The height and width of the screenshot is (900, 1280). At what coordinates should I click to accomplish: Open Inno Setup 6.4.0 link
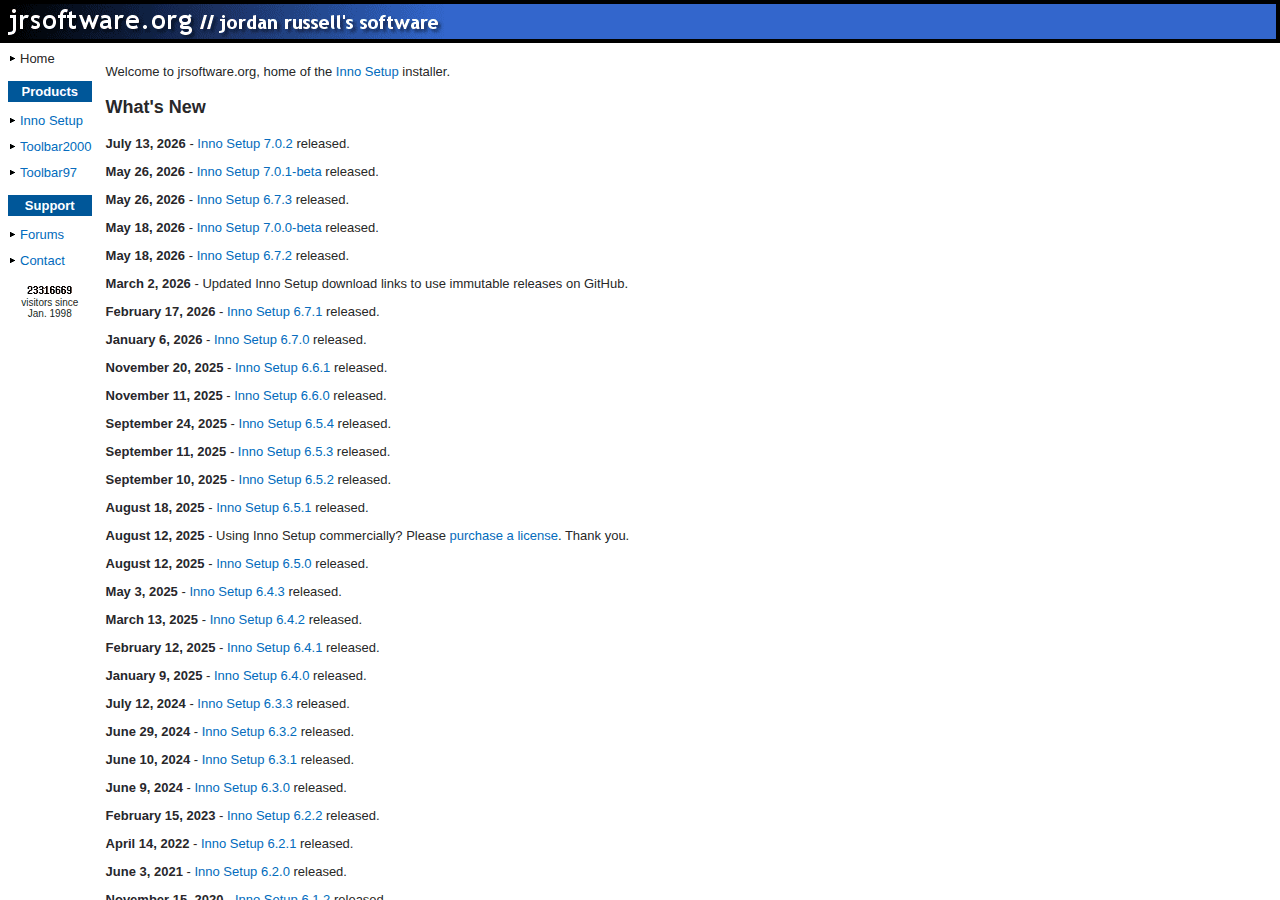point(262,676)
